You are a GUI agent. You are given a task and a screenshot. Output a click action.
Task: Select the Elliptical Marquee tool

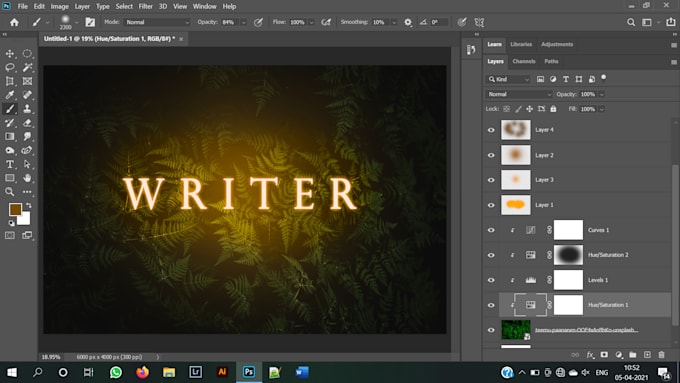(27, 53)
